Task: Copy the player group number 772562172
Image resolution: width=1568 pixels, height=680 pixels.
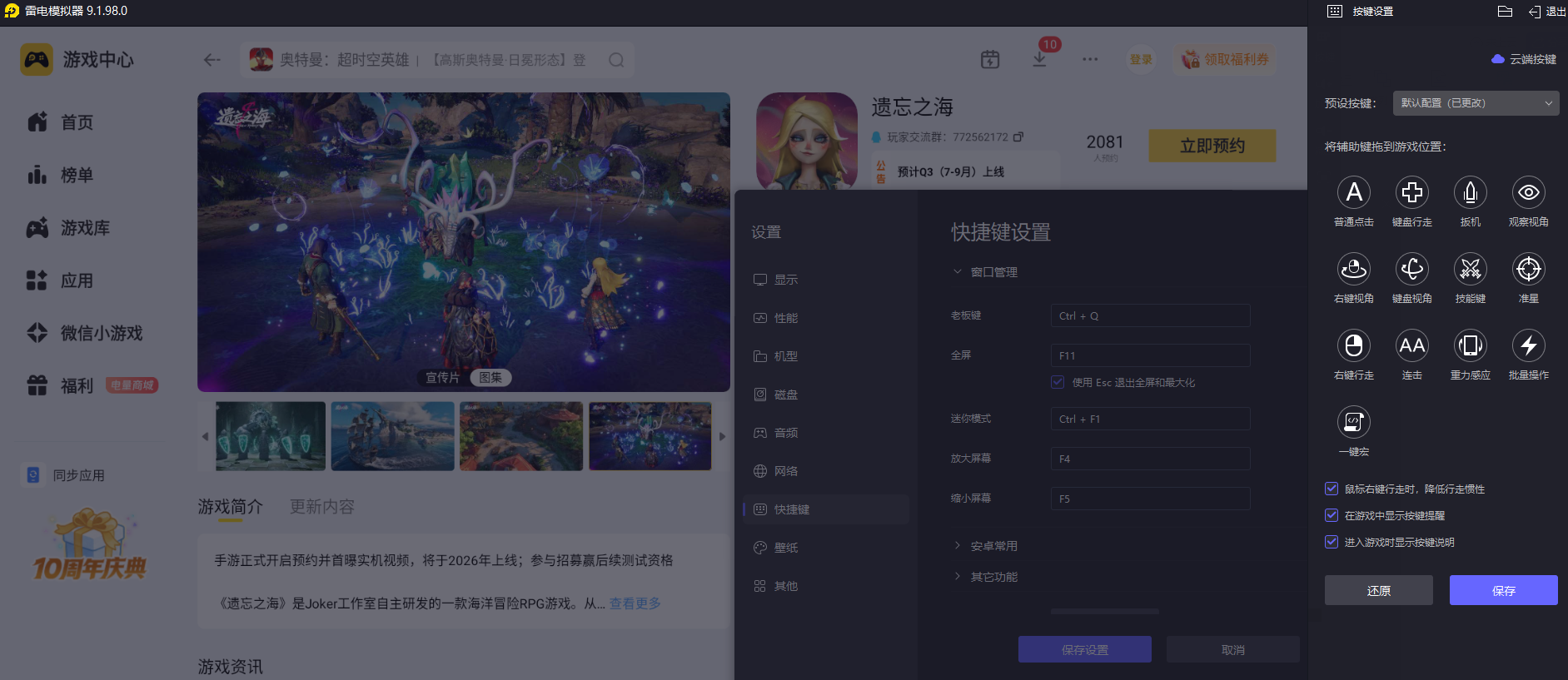Action: tap(1018, 136)
